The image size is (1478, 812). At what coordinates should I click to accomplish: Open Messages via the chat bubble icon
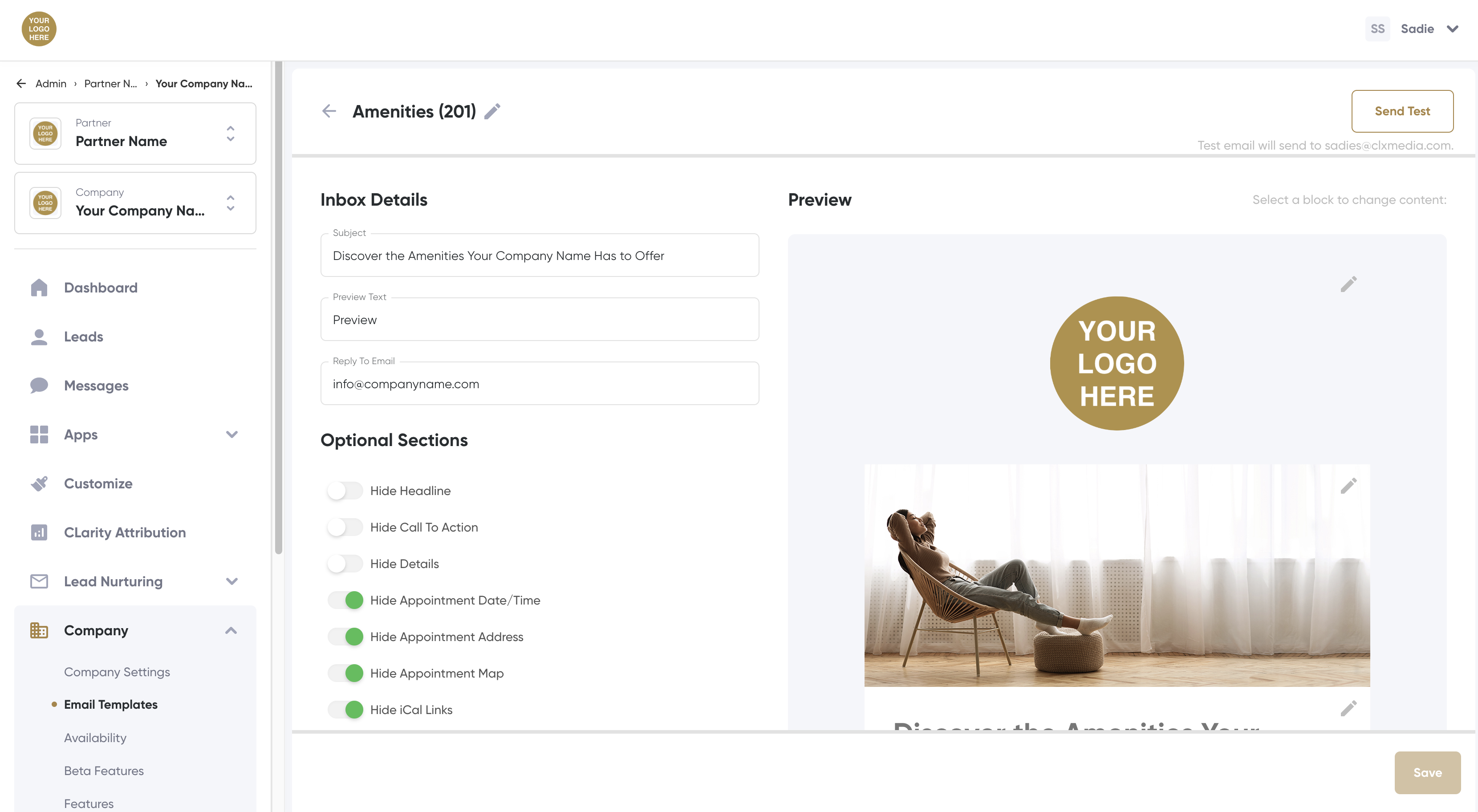39,386
